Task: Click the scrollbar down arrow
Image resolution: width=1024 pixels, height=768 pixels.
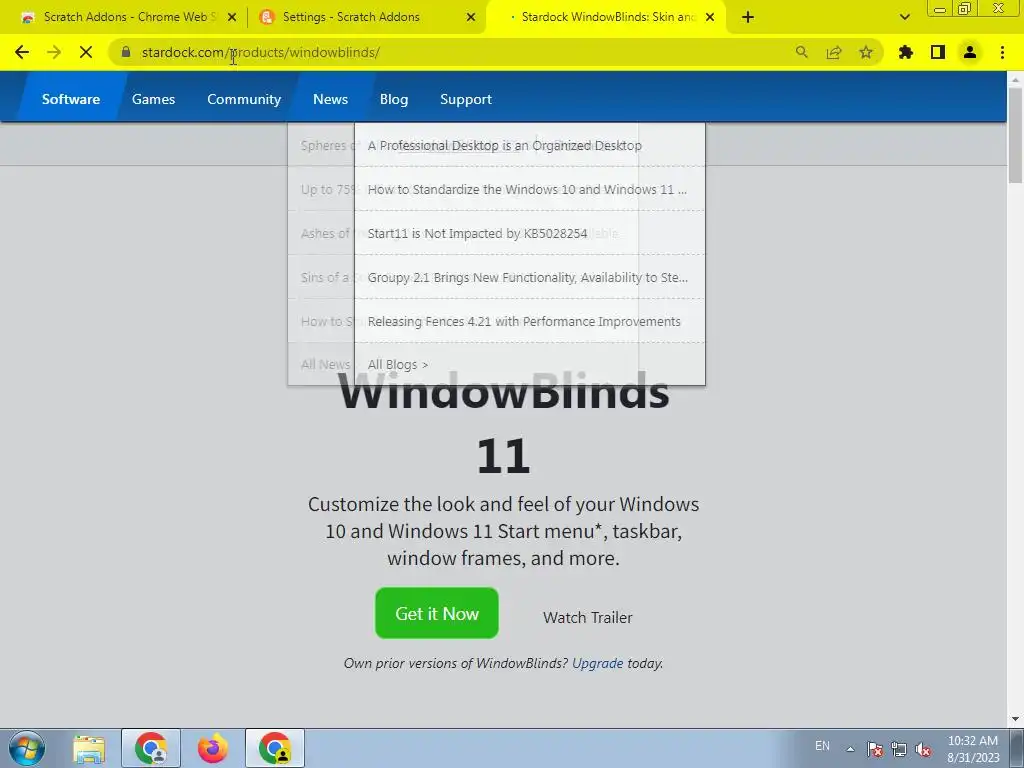Action: pyautogui.click(x=1015, y=719)
